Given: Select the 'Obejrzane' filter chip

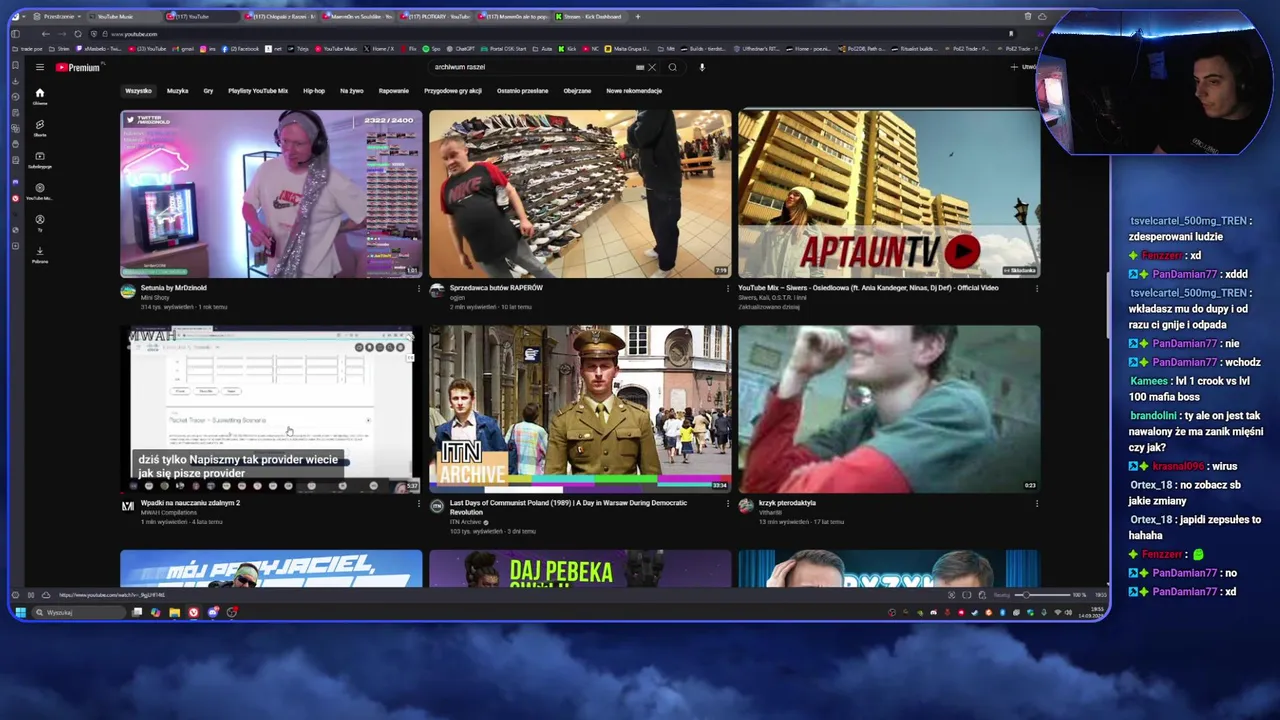Looking at the screenshot, I should click(x=577, y=91).
